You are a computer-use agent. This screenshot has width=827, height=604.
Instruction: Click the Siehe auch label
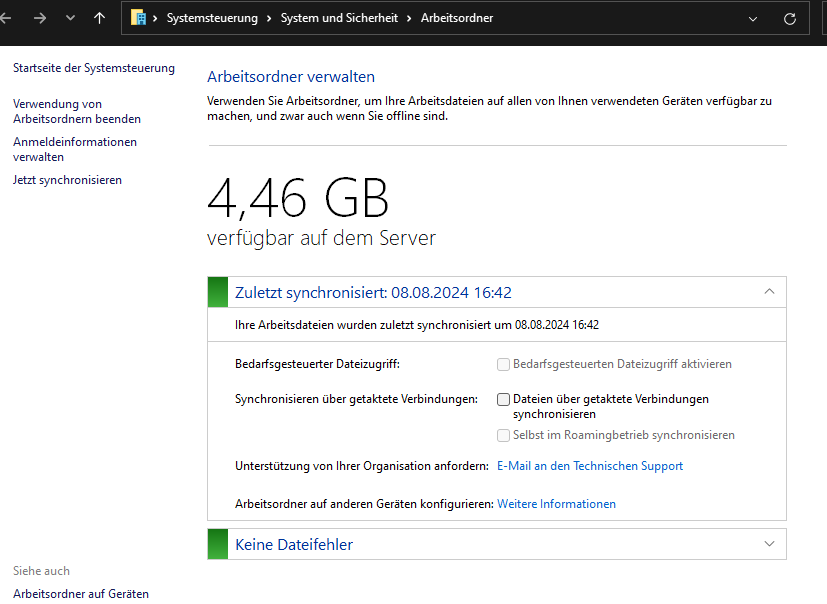[x=41, y=571]
